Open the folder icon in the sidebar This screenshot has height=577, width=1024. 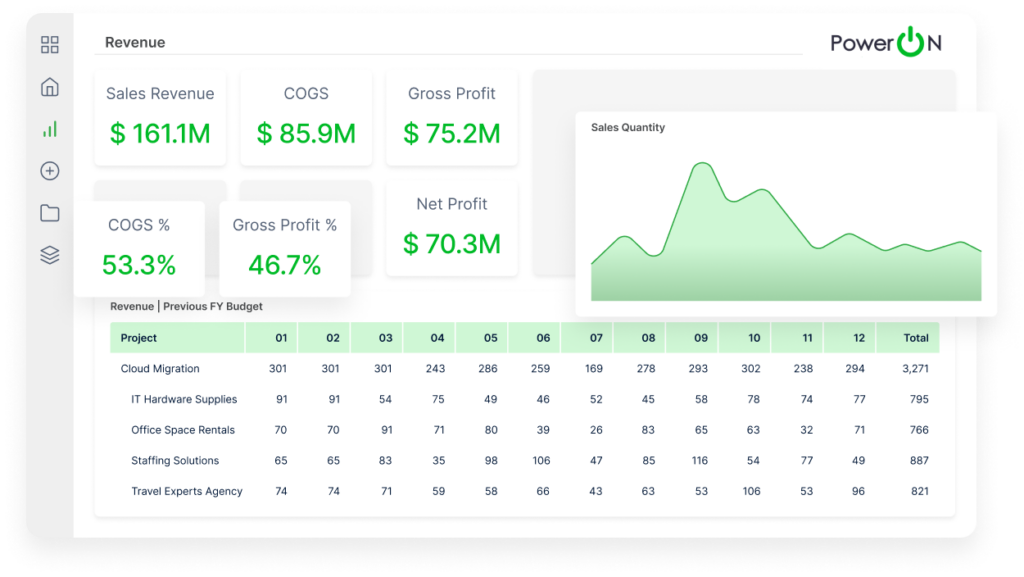(x=49, y=213)
